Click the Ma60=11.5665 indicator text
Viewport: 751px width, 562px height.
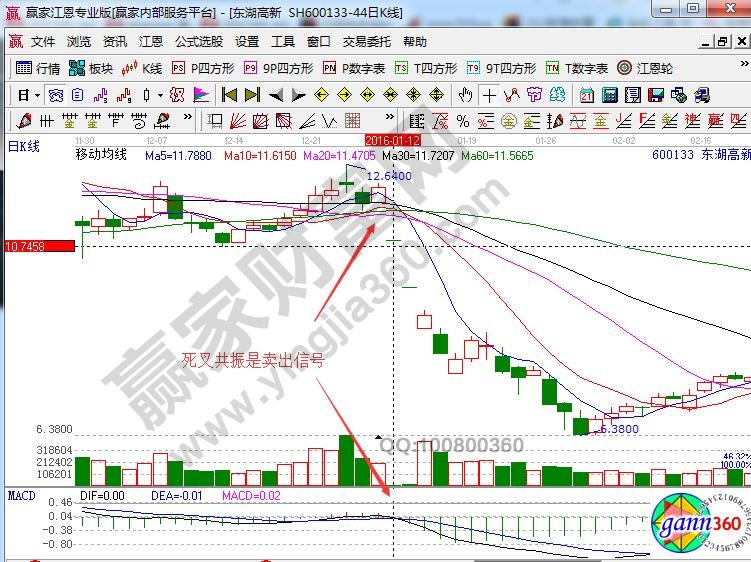pyautogui.click(x=497, y=155)
